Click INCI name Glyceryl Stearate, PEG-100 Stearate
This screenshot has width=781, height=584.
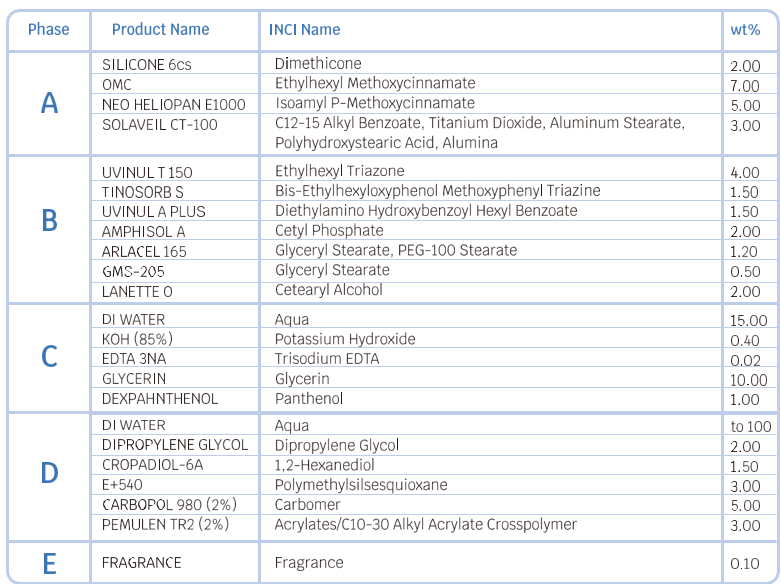click(396, 250)
